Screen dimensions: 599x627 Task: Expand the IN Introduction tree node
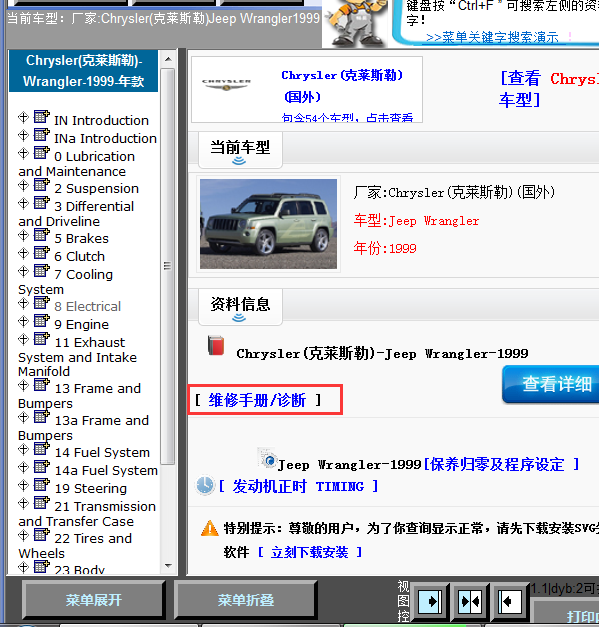pyautogui.click(x=23, y=118)
